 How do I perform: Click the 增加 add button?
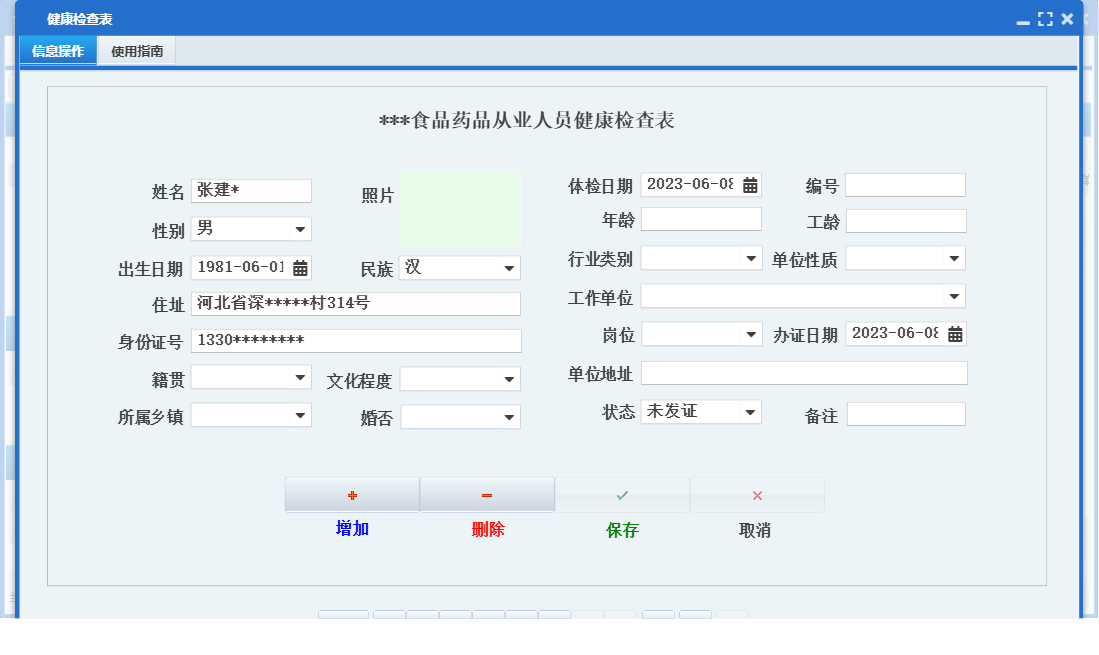(x=352, y=529)
